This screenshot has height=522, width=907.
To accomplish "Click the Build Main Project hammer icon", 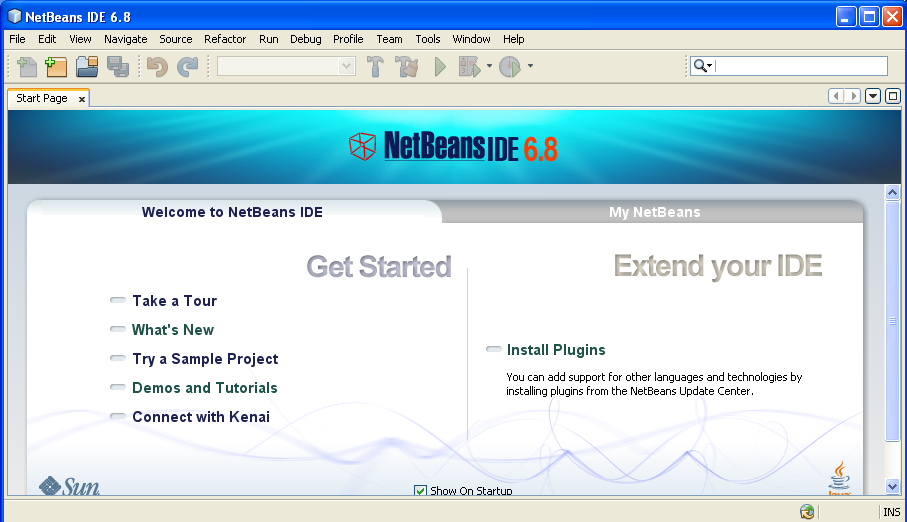I will 376,67.
